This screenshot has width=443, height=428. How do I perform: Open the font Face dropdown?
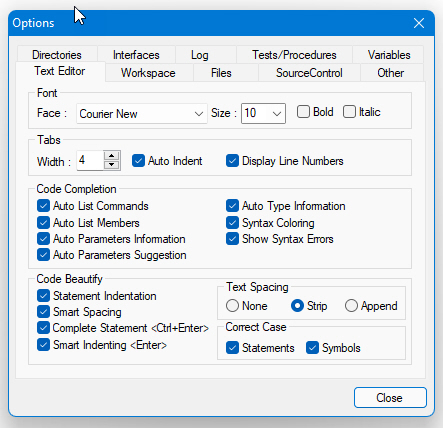click(x=142, y=114)
